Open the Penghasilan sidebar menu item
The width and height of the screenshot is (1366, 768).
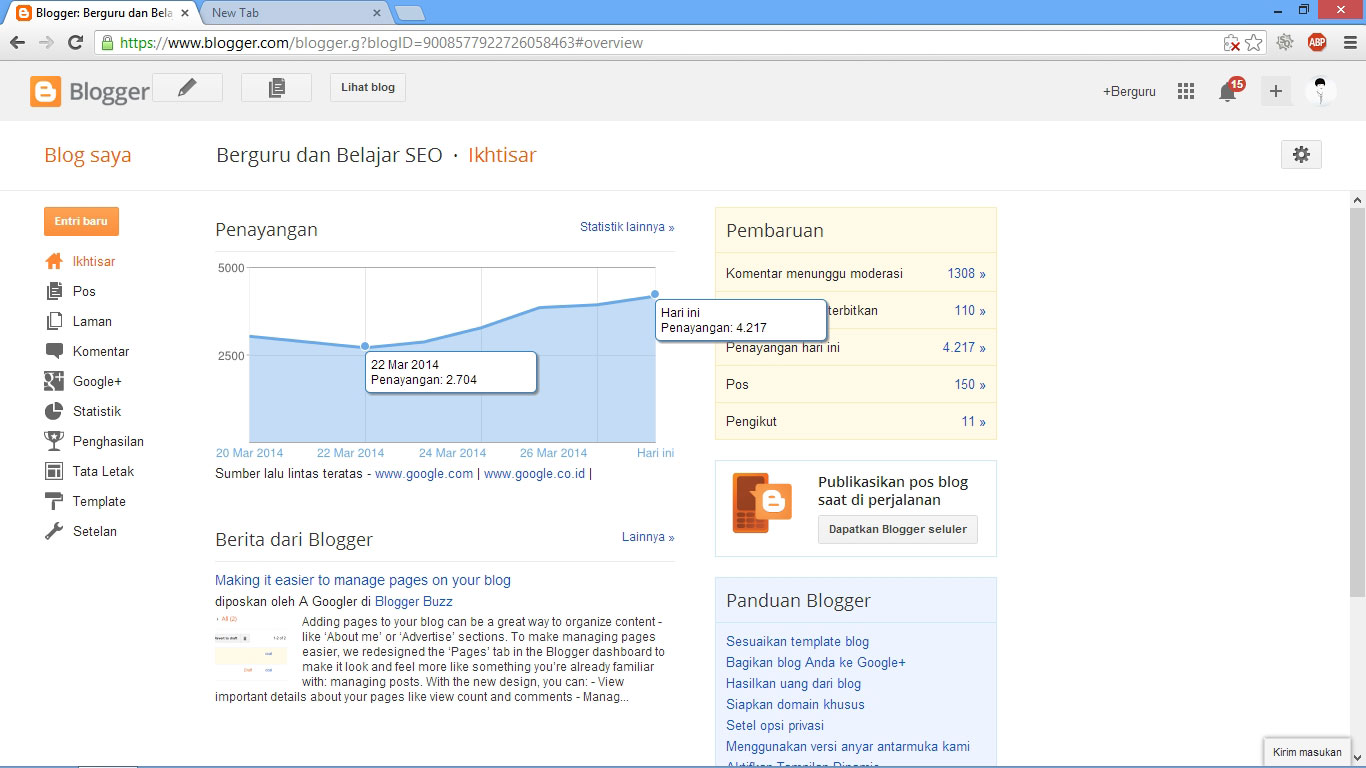[x=108, y=441]
